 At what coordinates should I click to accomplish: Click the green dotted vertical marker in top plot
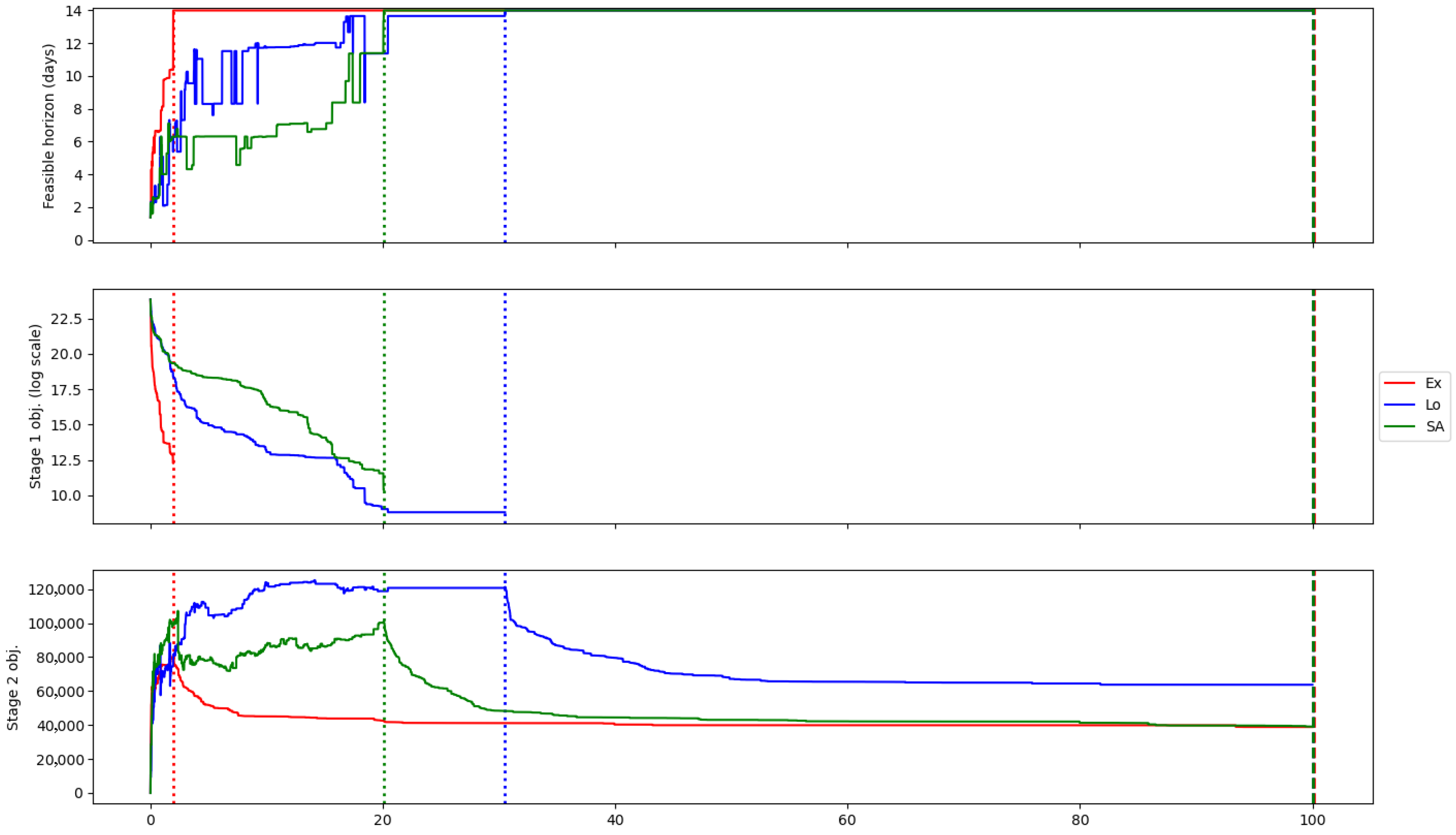click(x=384, y=126)
